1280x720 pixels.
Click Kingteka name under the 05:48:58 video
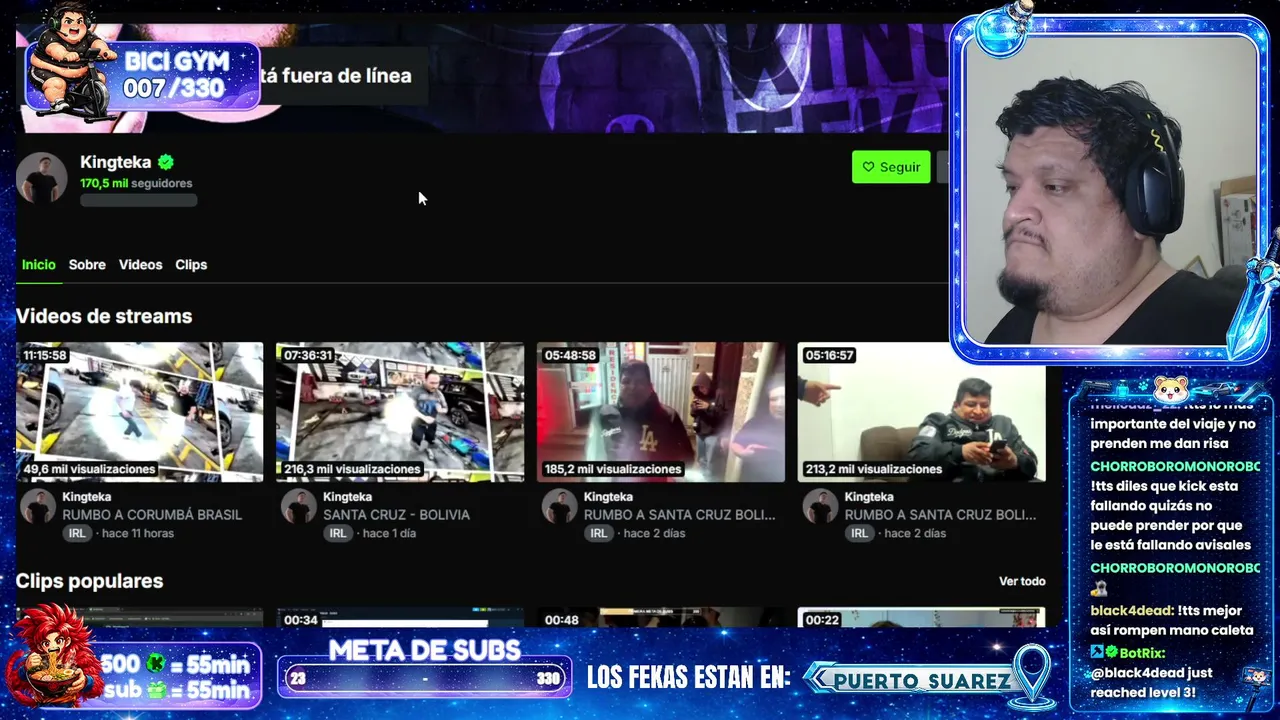click(x=609, y=497)
